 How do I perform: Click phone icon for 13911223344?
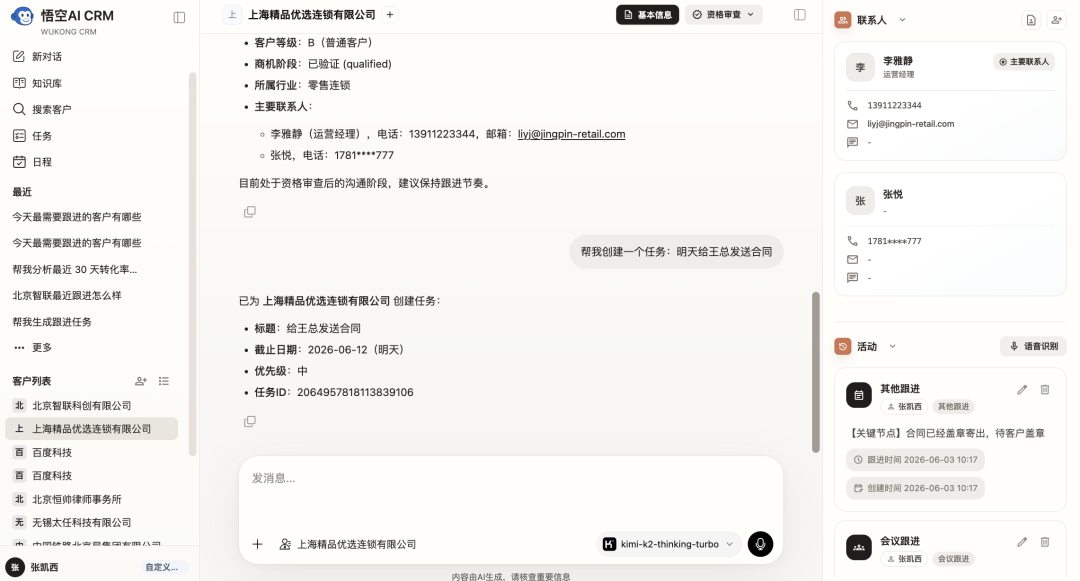point(853,105)
